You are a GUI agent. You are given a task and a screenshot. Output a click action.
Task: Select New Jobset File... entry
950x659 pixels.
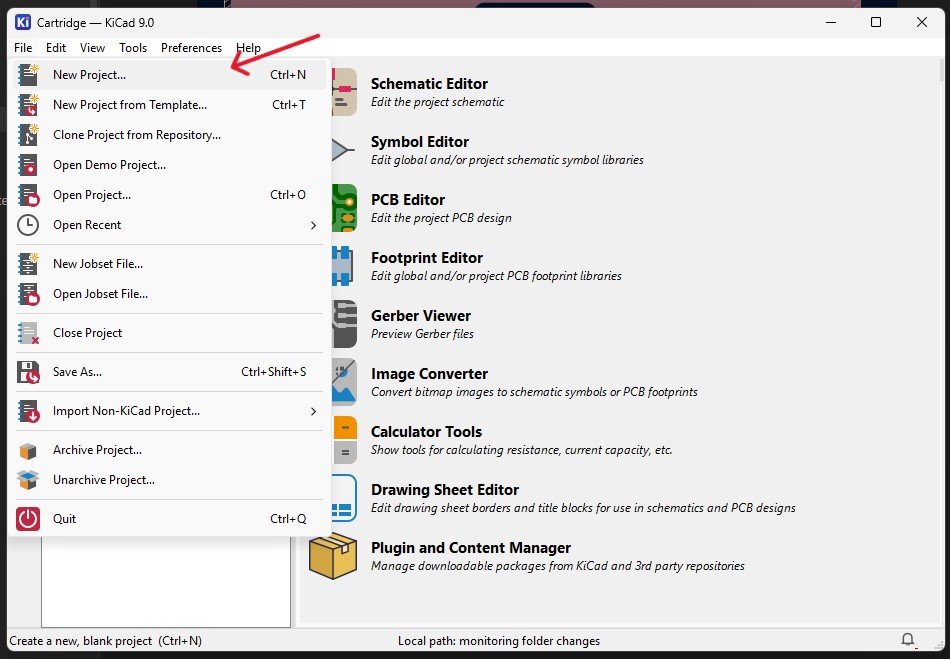169,263
